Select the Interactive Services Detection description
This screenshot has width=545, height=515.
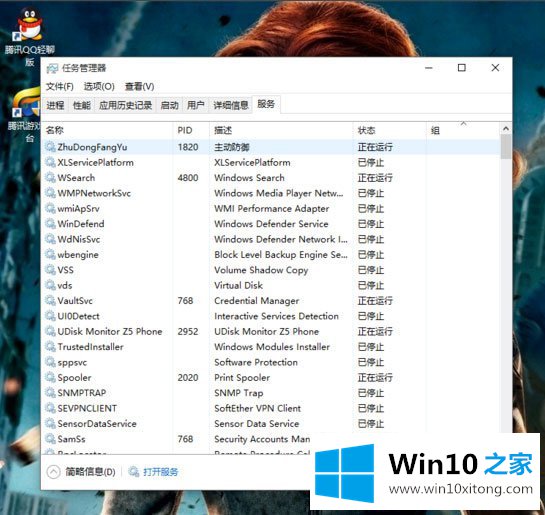coord(276,316)
